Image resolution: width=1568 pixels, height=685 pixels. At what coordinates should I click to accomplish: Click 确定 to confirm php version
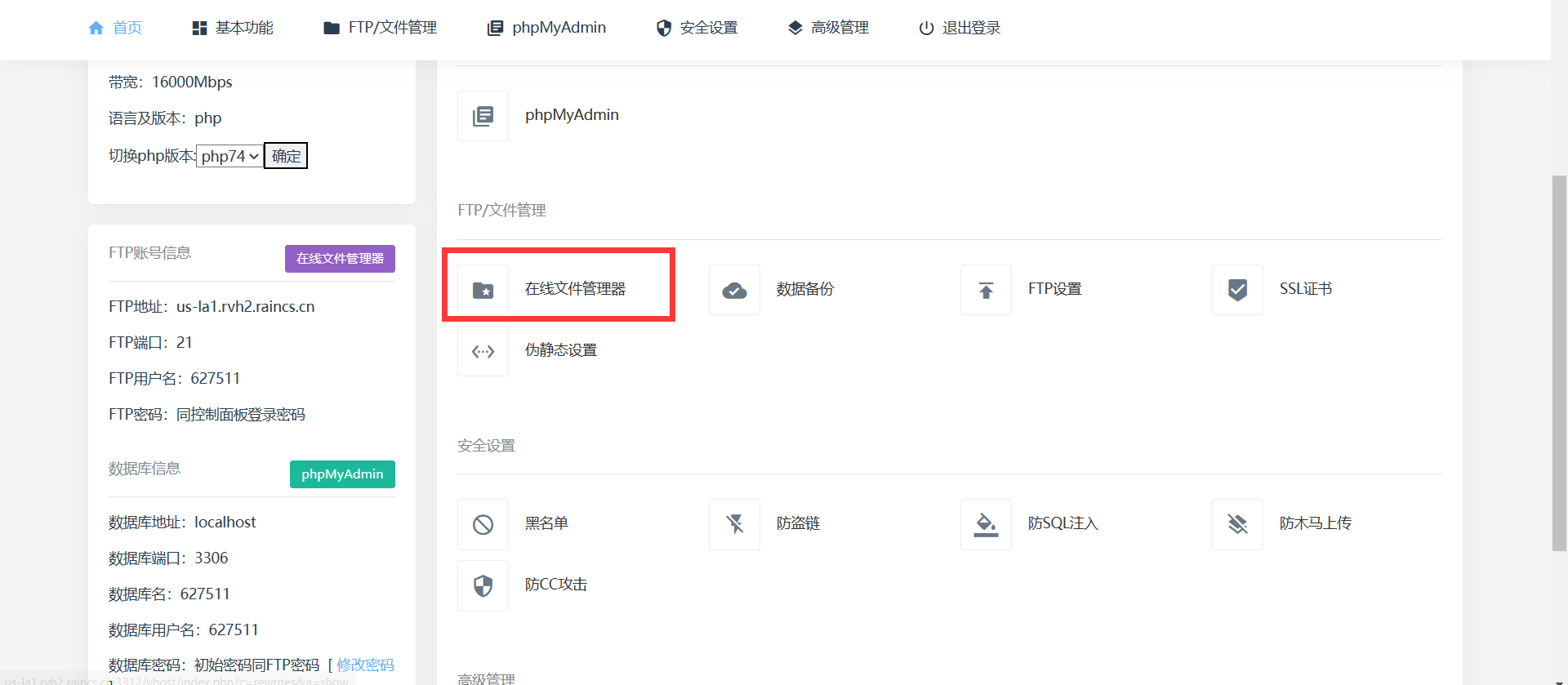(x=286, y=156)
